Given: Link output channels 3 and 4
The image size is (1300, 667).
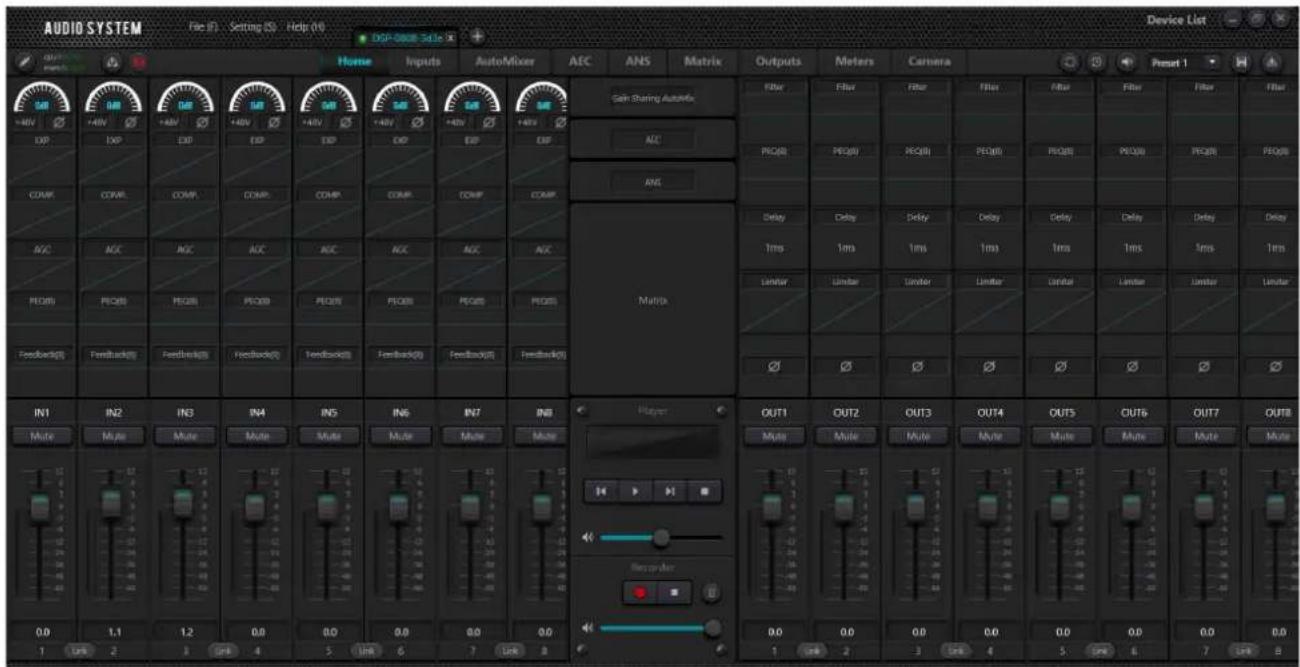Looking at the screenshot, I should pyautogui.click(x=953, y=651).
